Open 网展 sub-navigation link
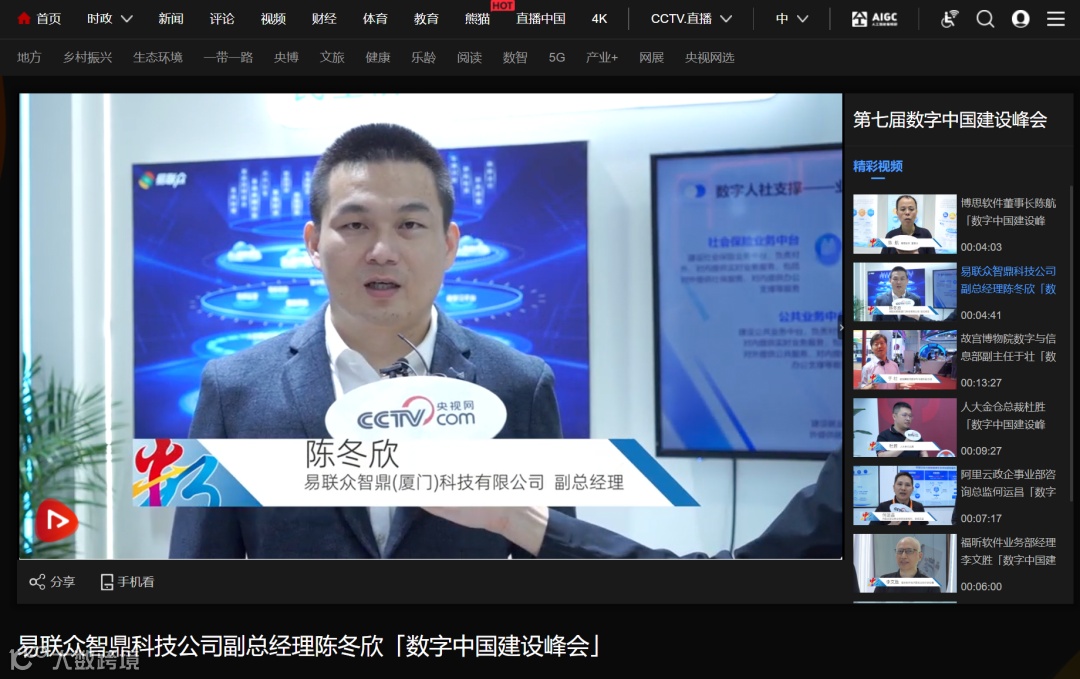This screenshot has height=679, width=1080. 652,57
